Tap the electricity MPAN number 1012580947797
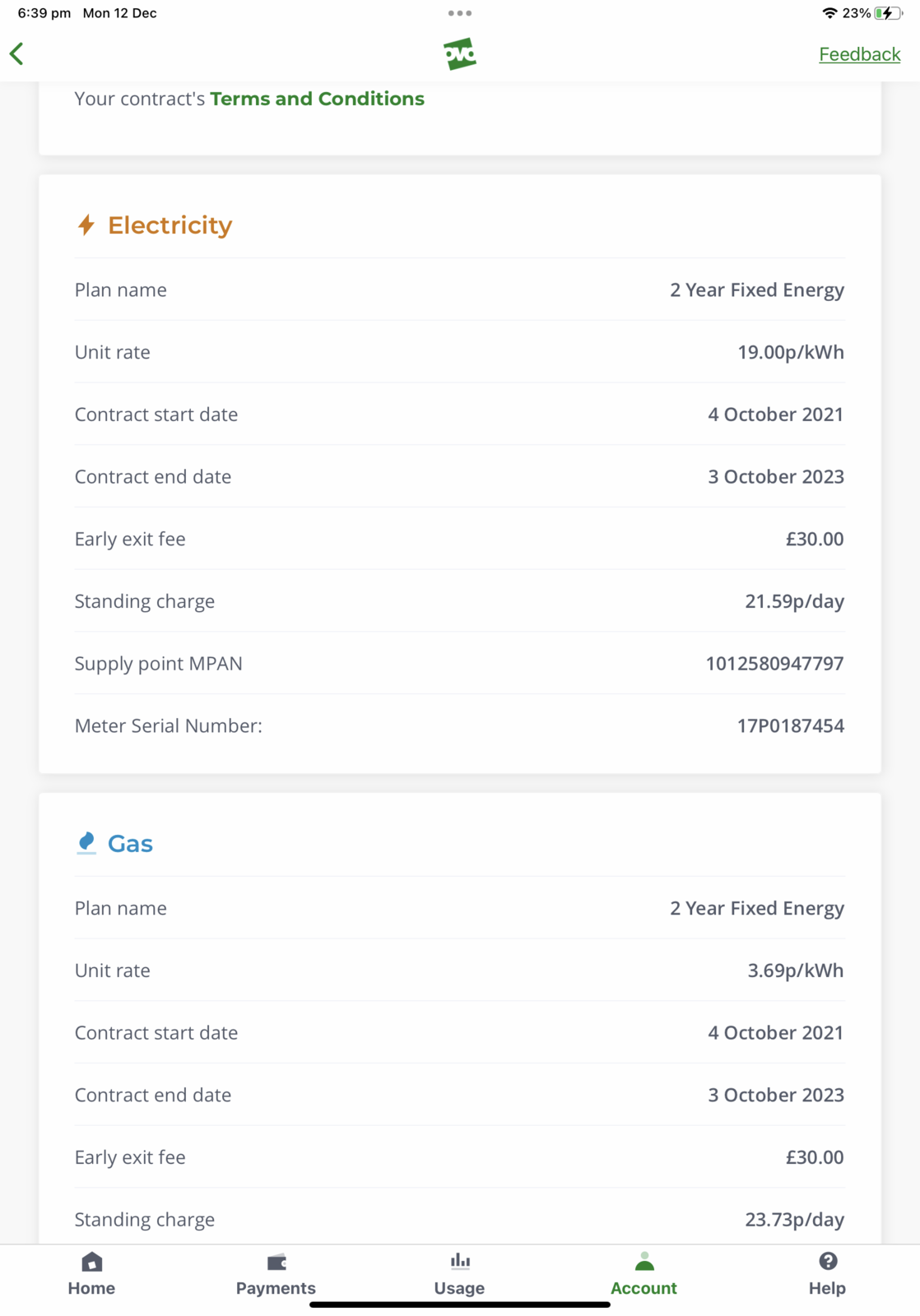Image resolution: width=920 pixels, height=1316 pixels. 774,664
